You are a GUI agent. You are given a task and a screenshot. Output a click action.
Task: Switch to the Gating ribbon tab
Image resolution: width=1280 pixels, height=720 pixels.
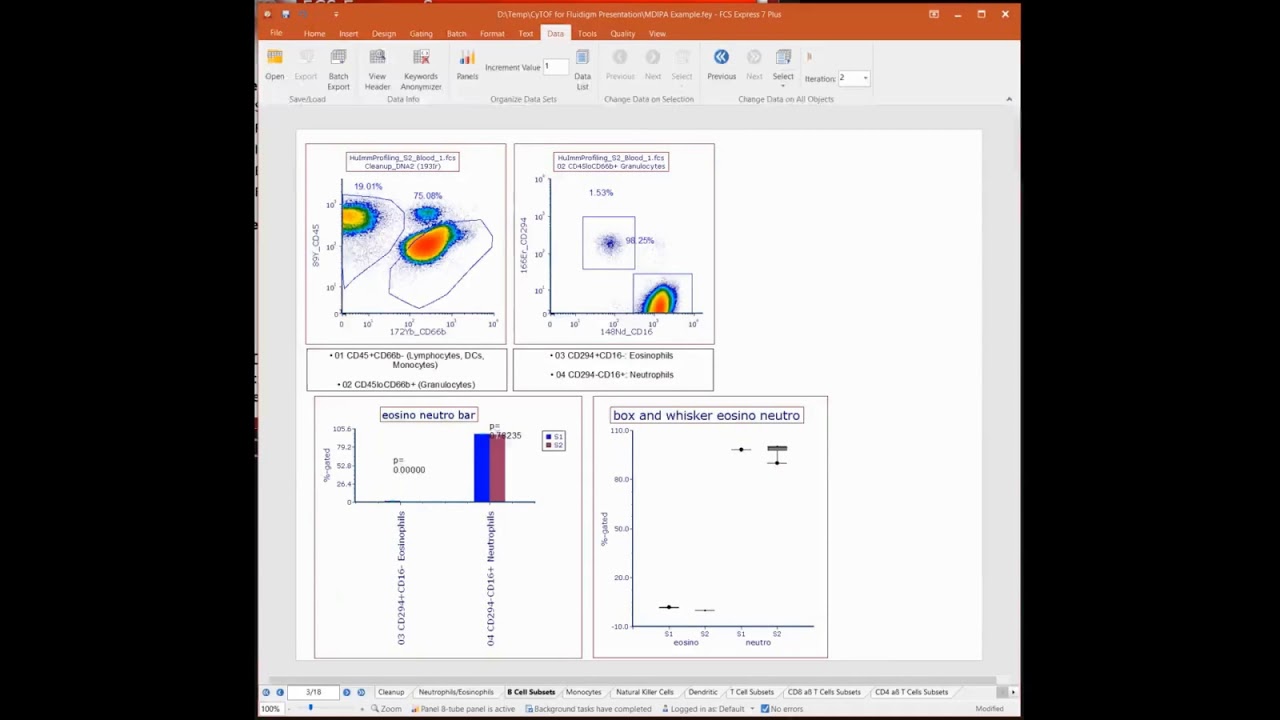click(421, 34)
